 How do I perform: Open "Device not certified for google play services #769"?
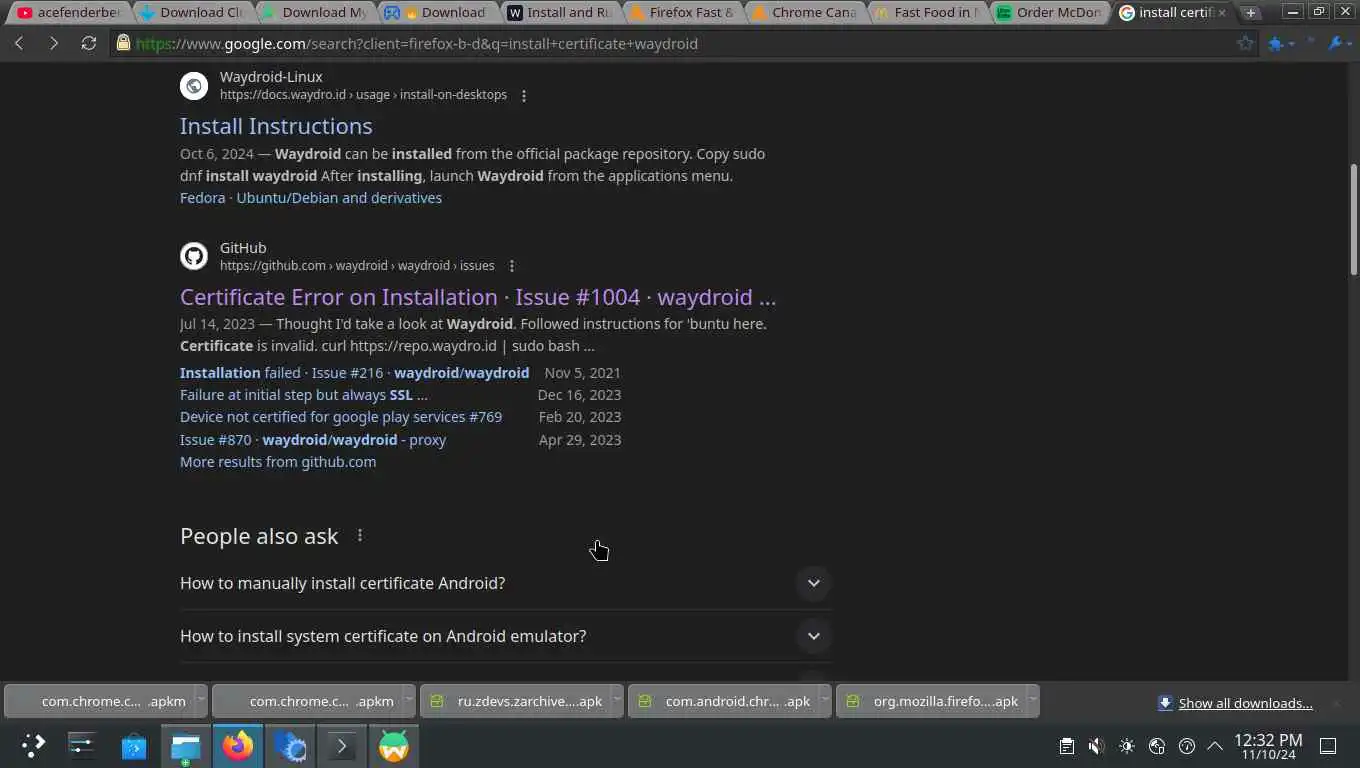tap(341, 417)
